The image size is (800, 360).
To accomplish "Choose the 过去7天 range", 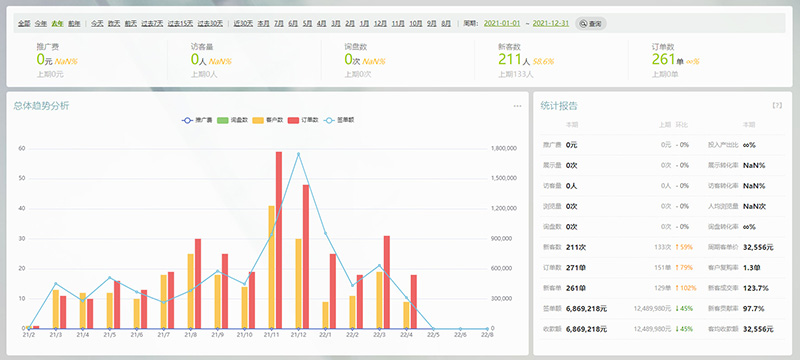I will coord(152,23).
